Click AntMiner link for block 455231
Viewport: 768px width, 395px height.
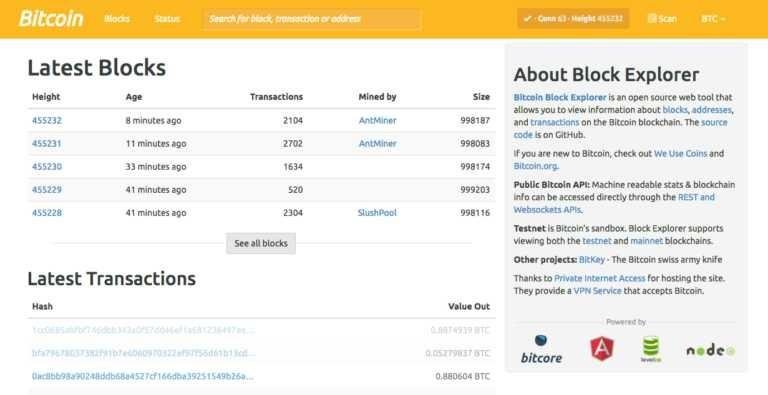[x=377, y=144]
